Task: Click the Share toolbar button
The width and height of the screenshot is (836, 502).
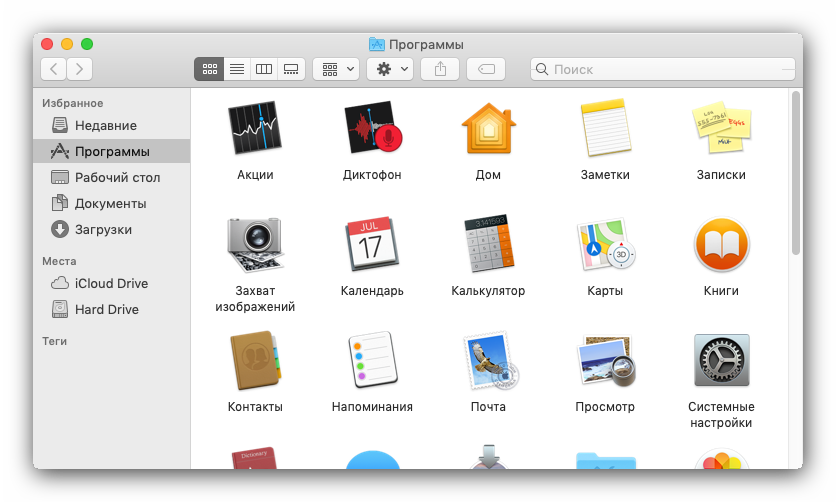Action: coord(440,69)
